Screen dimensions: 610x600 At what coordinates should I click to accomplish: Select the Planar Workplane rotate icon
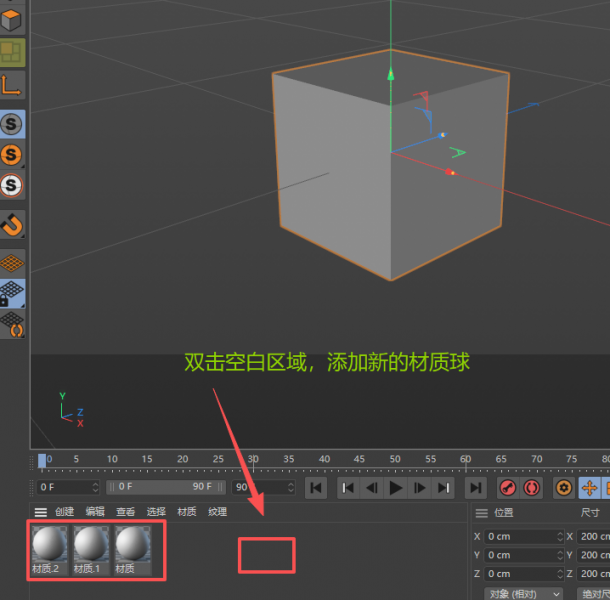(x=12, y=324)
